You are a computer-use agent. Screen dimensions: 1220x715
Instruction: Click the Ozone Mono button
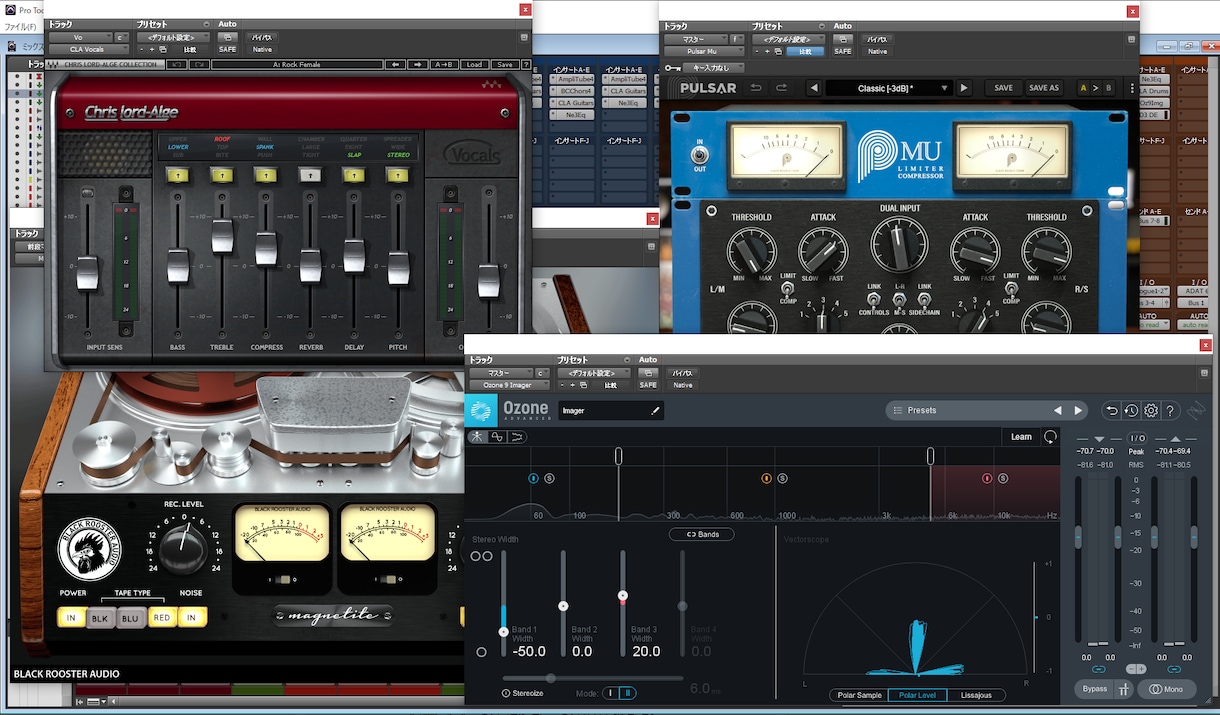(x=1167, y=689)
